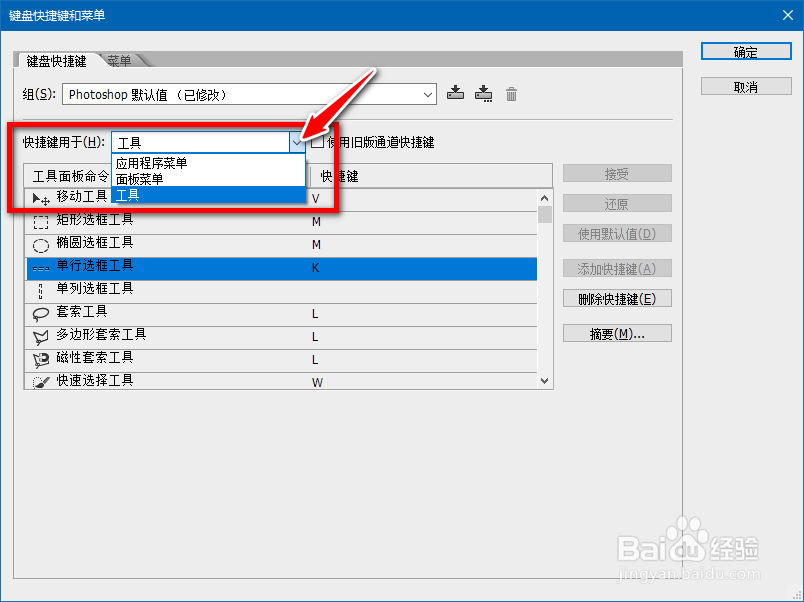Select the 单行选框工具 row

click(x=282, y=269)
